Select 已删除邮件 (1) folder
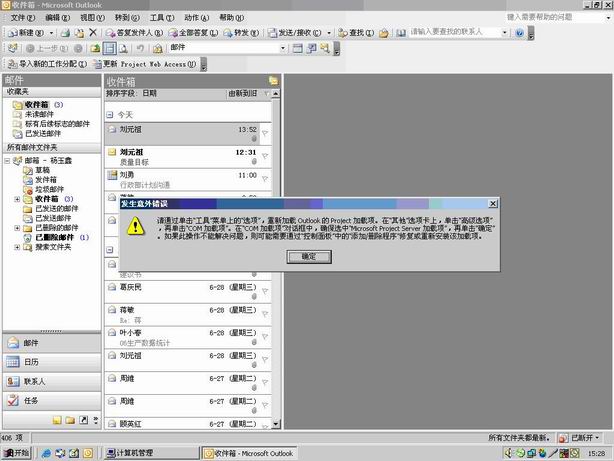The image size is (614, 461). click(57, 237)
